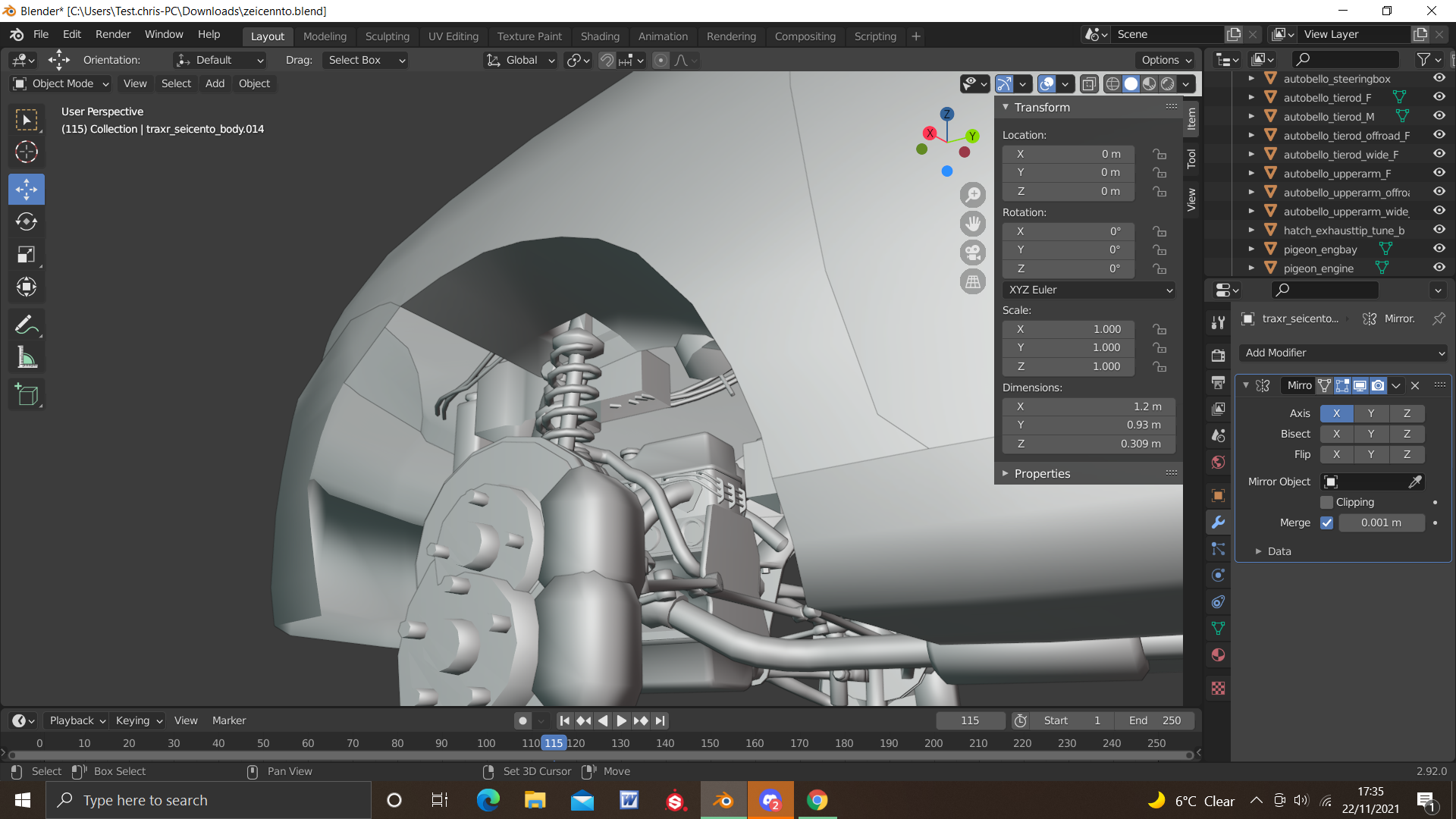Uncheck the Merge checkbox
This screenshot has width=1456, height=819.
click(1326, 522)
